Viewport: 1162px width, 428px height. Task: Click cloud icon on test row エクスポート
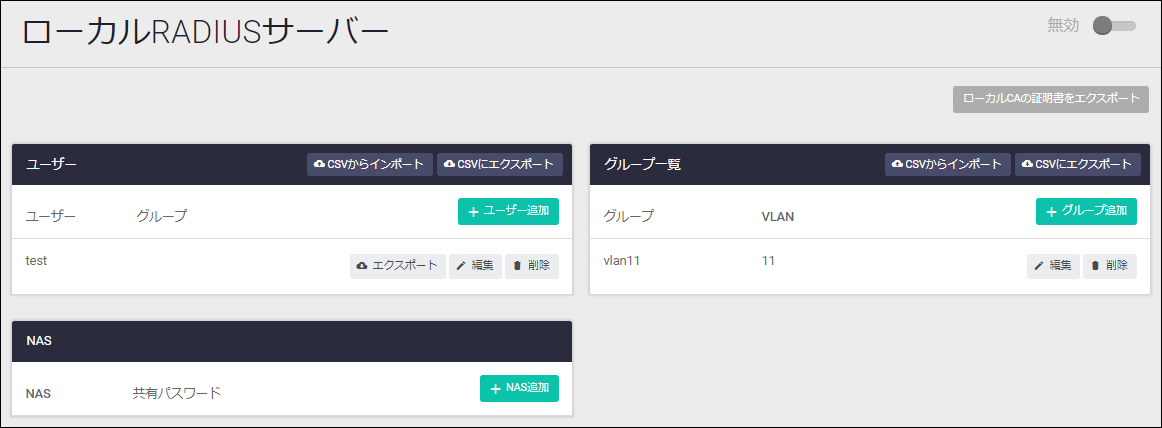coord(362,266)
